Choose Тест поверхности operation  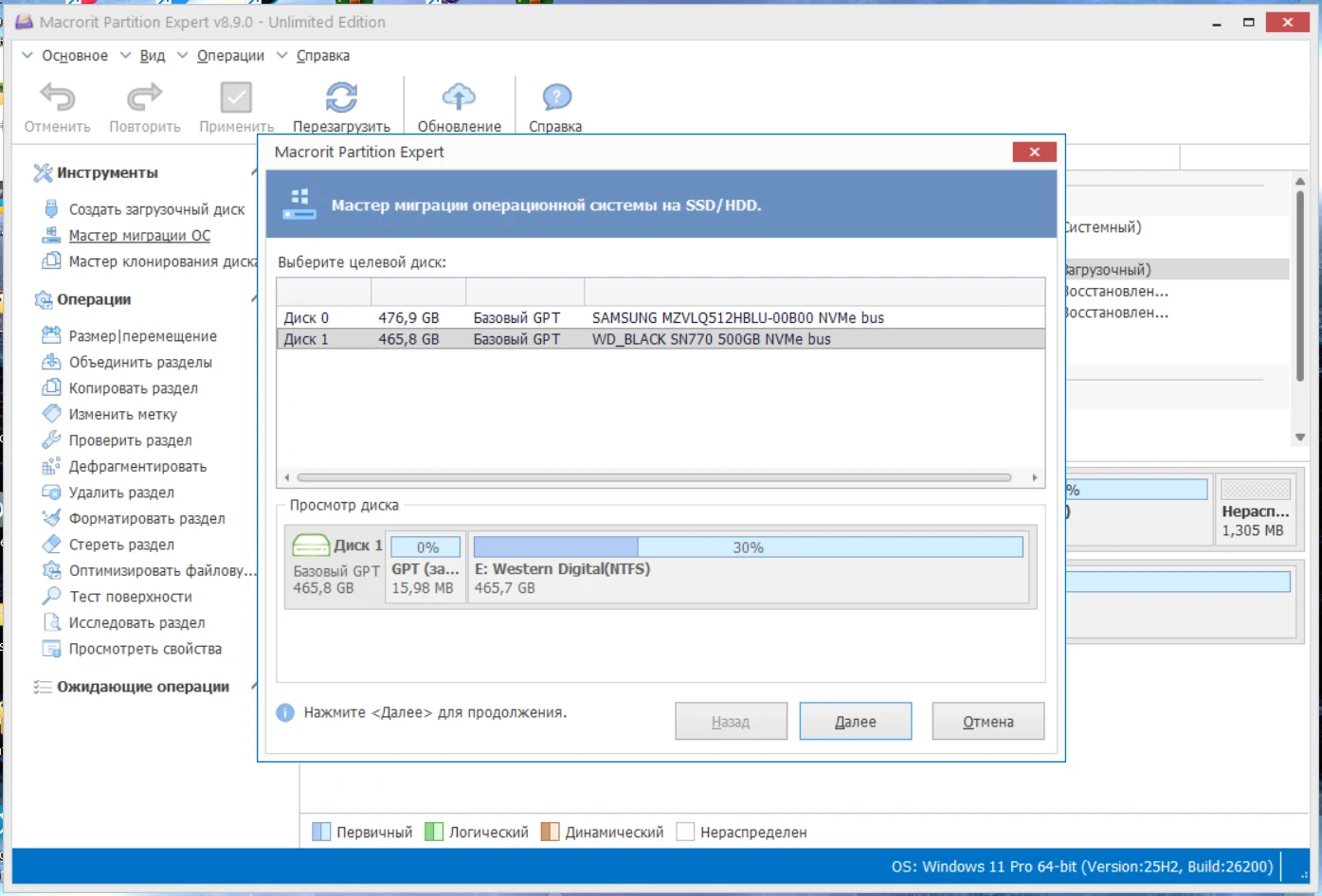click(x=130, y=597)
